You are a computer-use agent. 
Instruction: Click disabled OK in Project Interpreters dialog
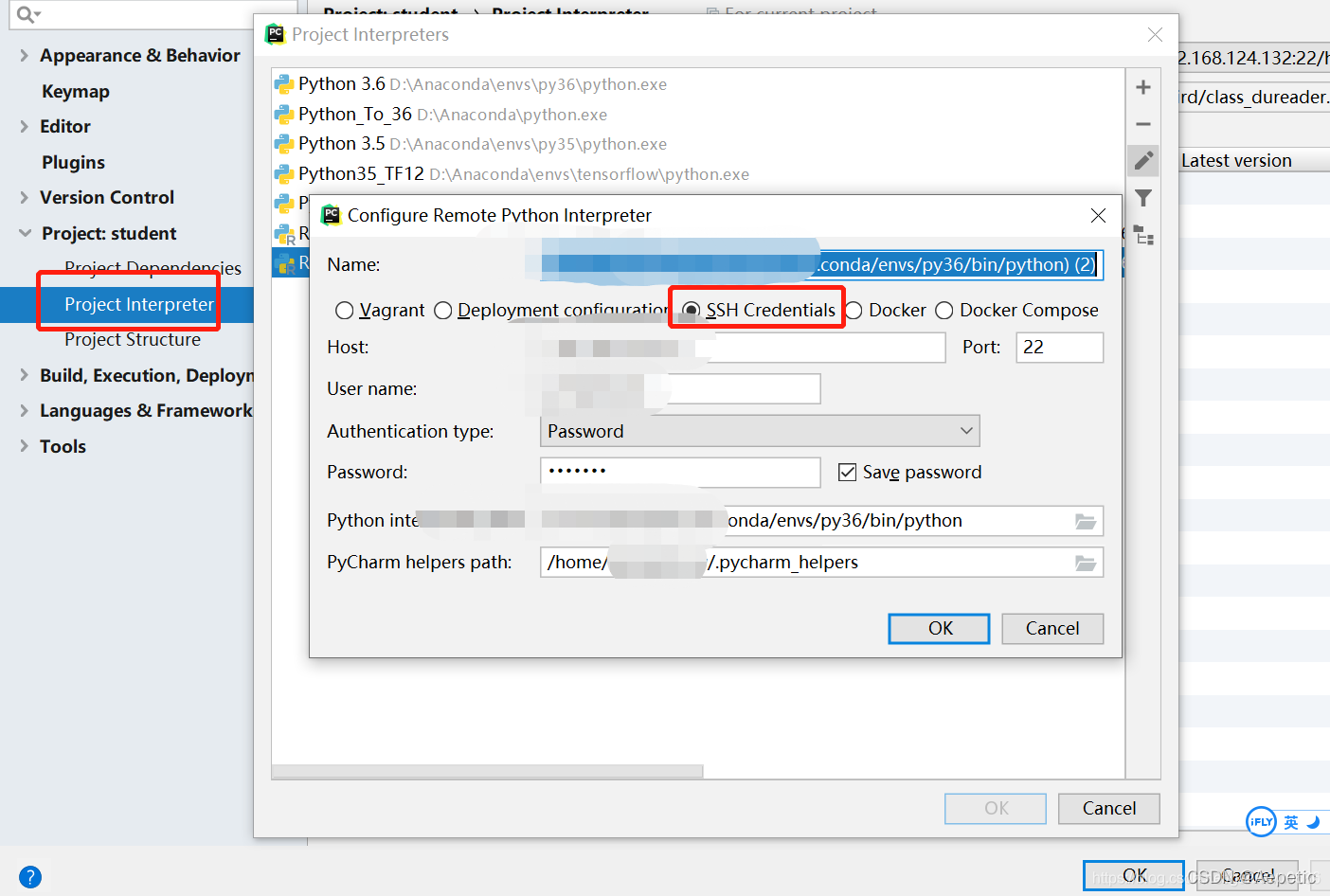tap(996, 809)
